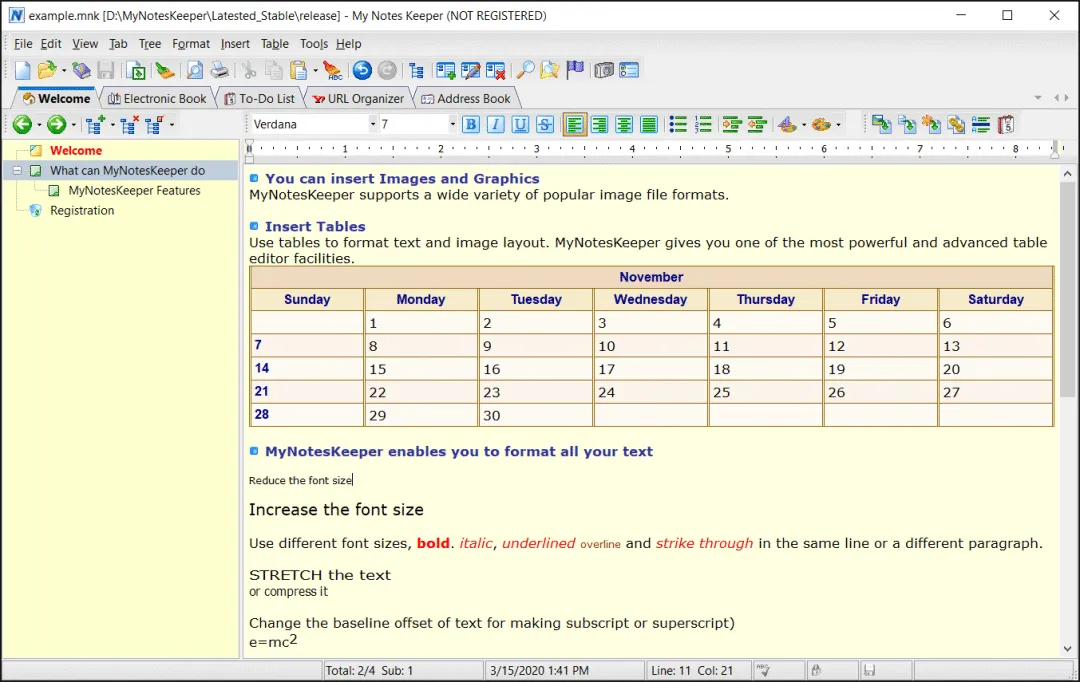Open the Find magnifier tool
The width and height of the screenshot is (1080, 682).
[524, 70]
